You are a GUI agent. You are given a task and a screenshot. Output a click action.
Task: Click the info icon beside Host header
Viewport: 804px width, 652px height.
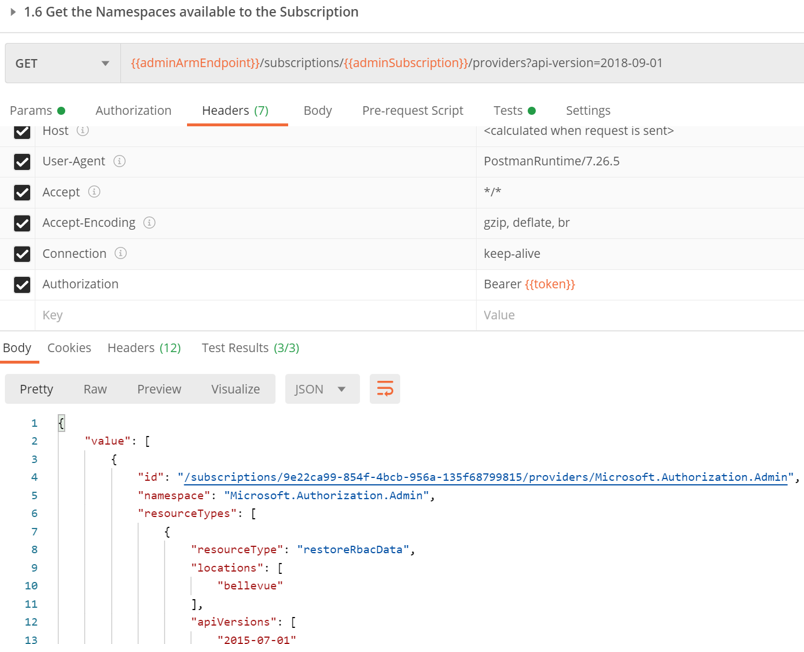[x=83, y=131]
